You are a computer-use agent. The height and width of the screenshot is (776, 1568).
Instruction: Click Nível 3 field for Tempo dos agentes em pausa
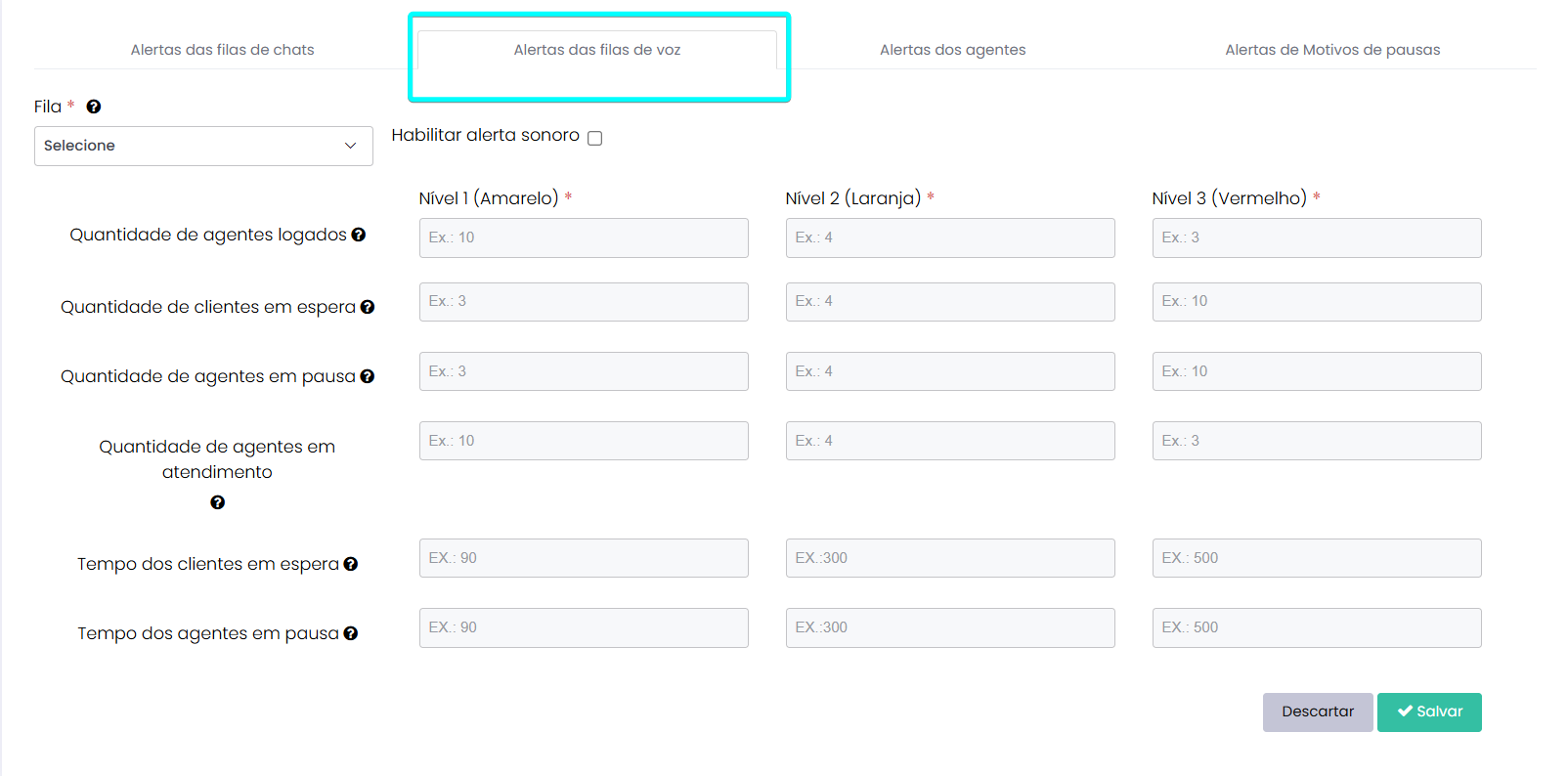[x=1316, y=627]
